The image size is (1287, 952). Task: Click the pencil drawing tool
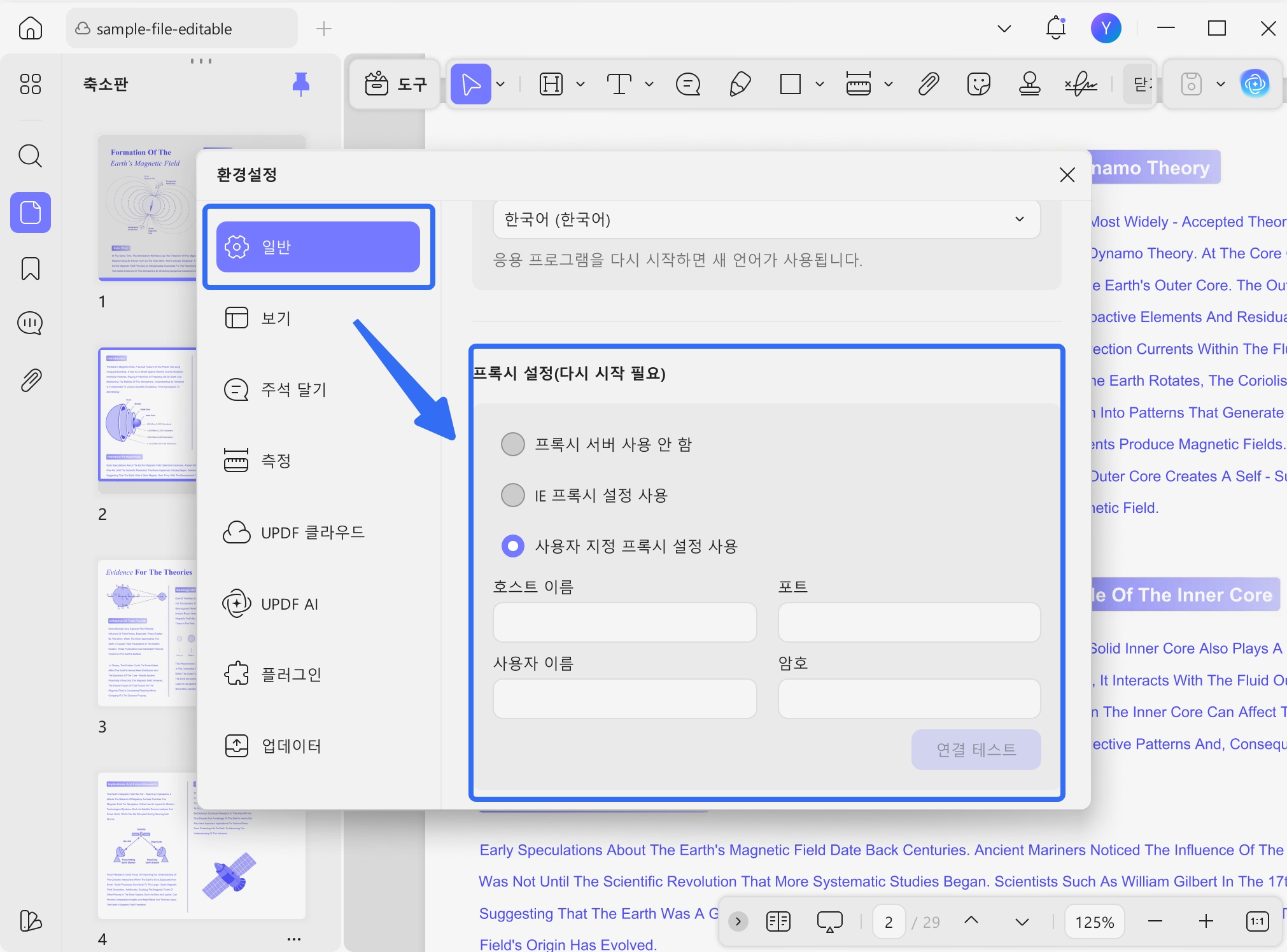(740, 83)
